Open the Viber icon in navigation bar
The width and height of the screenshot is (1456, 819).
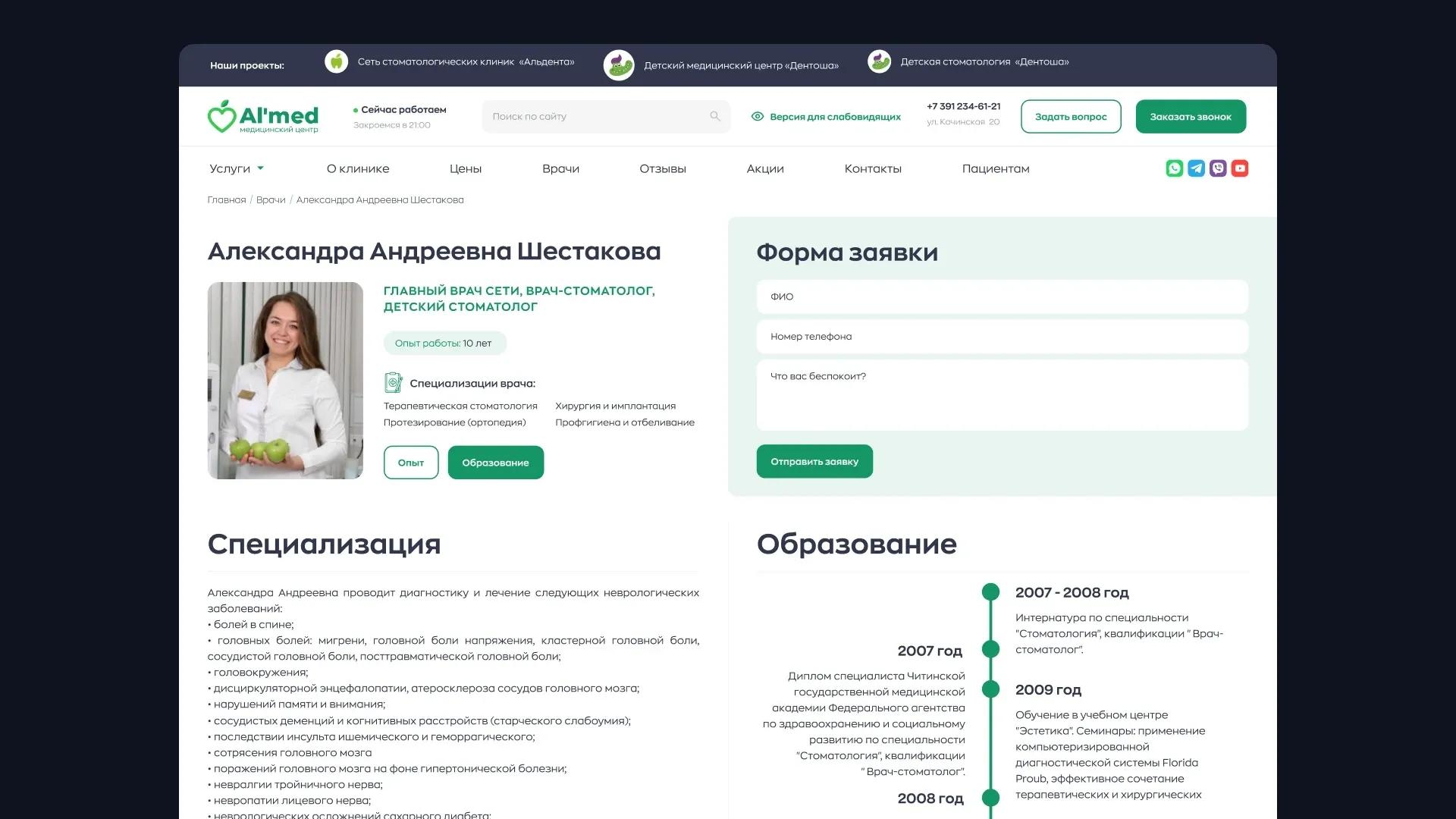click(x=1218, y=168)
